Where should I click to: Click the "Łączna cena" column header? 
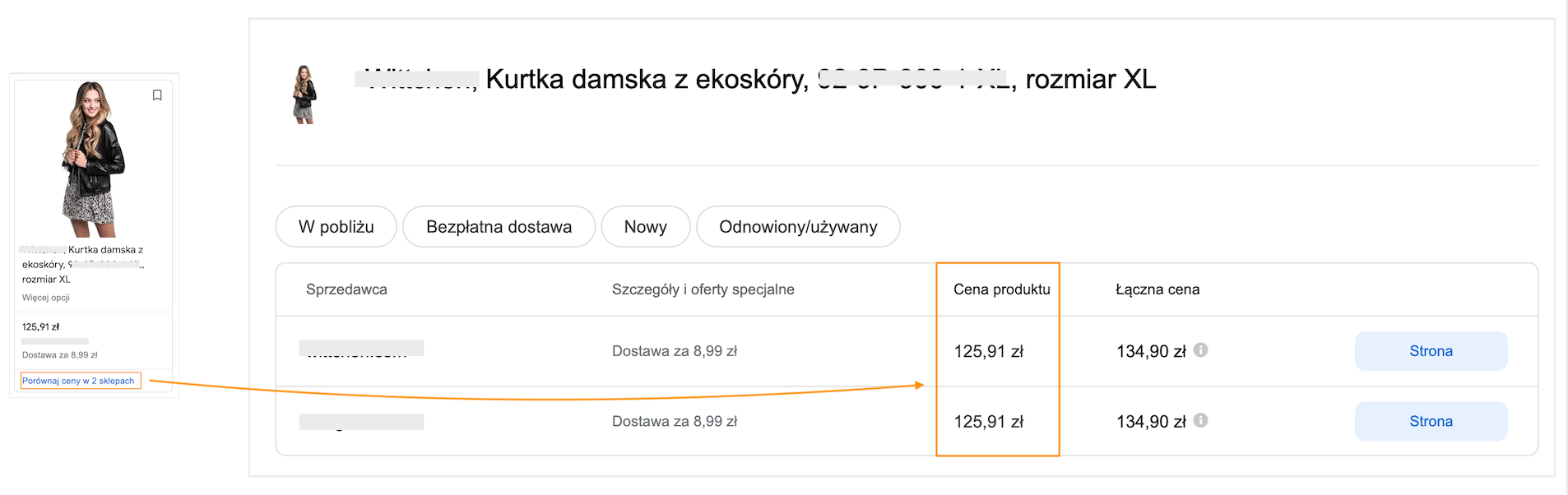(x=1157, y=289)
